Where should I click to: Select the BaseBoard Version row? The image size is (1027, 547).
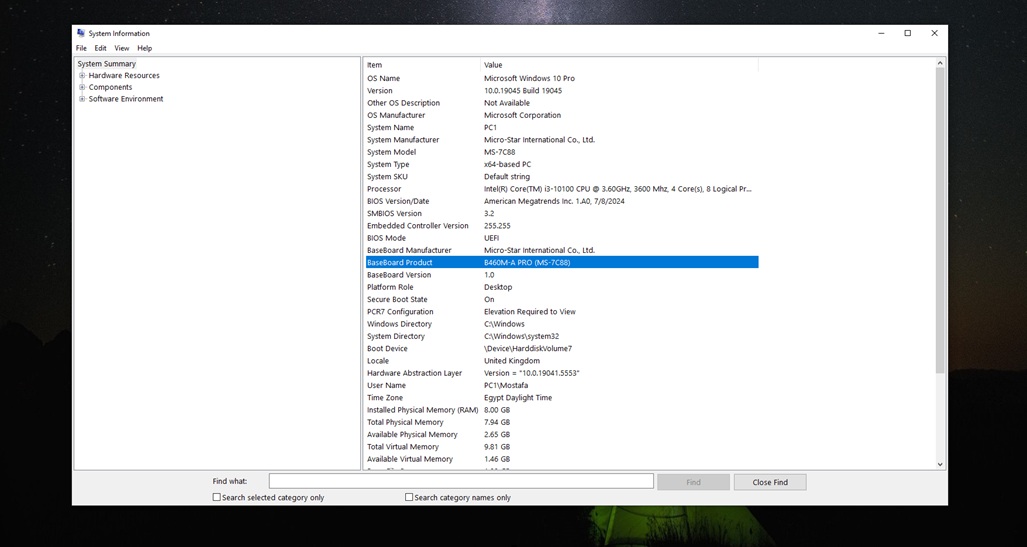562,275
